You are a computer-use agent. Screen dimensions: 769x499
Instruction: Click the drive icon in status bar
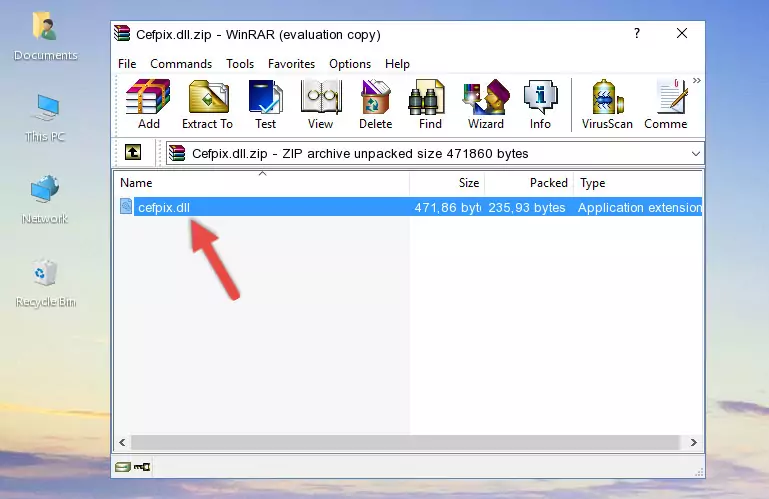point(123,467)
